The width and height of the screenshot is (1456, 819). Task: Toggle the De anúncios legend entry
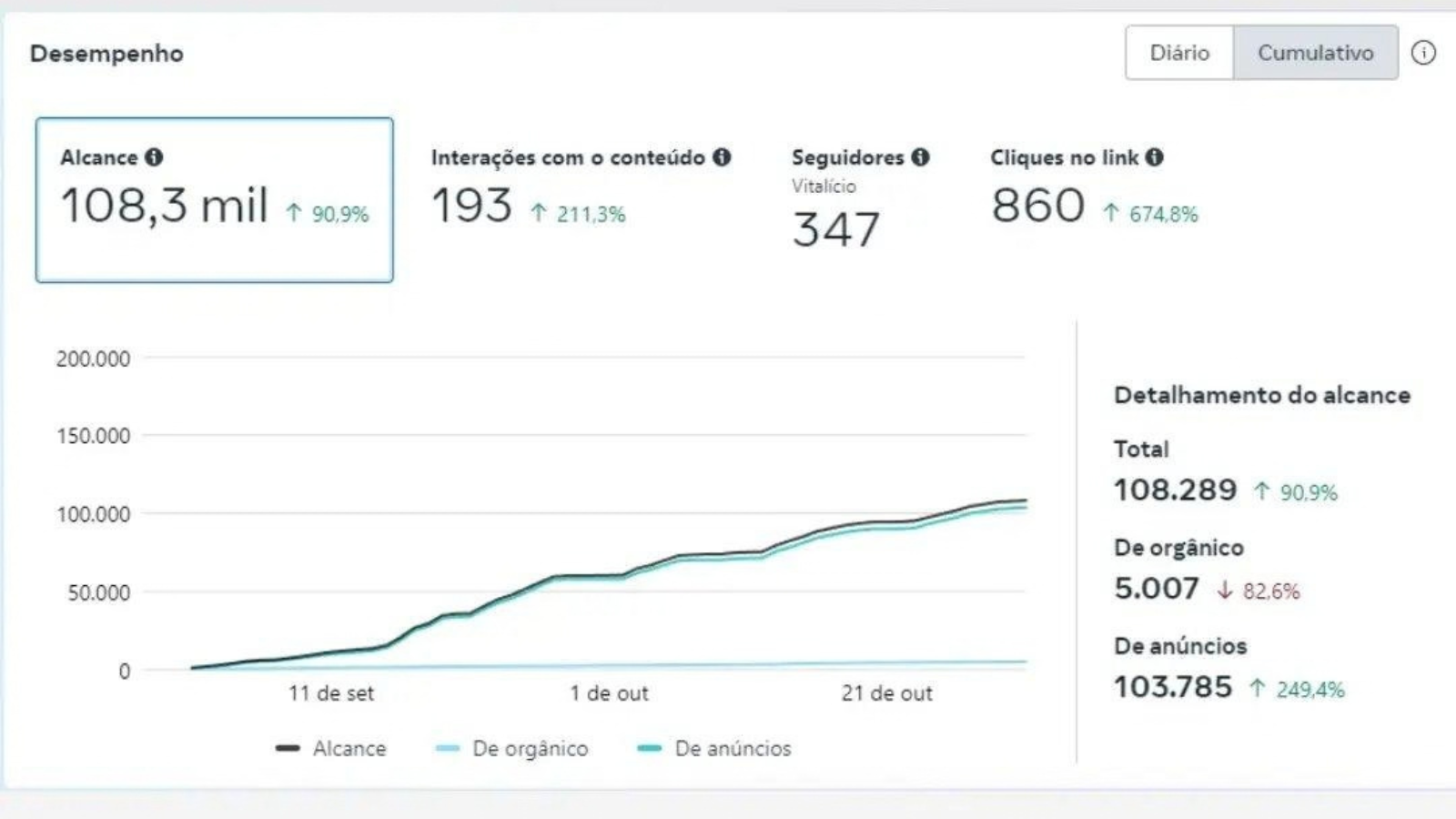pyautogui.click(x=714, y=749)
